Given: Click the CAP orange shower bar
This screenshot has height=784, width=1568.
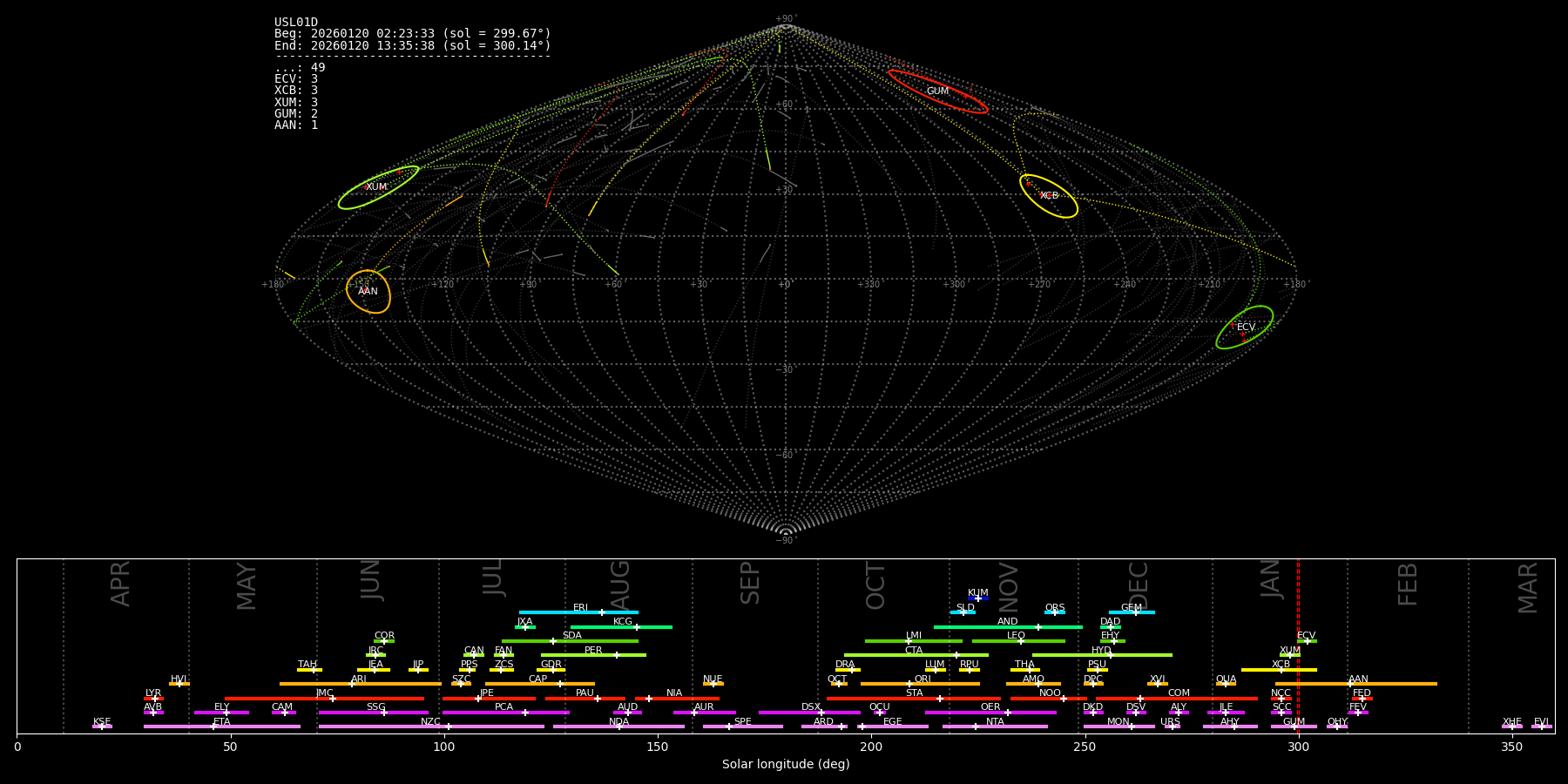Looking at the screenshot, I should 540,684.
